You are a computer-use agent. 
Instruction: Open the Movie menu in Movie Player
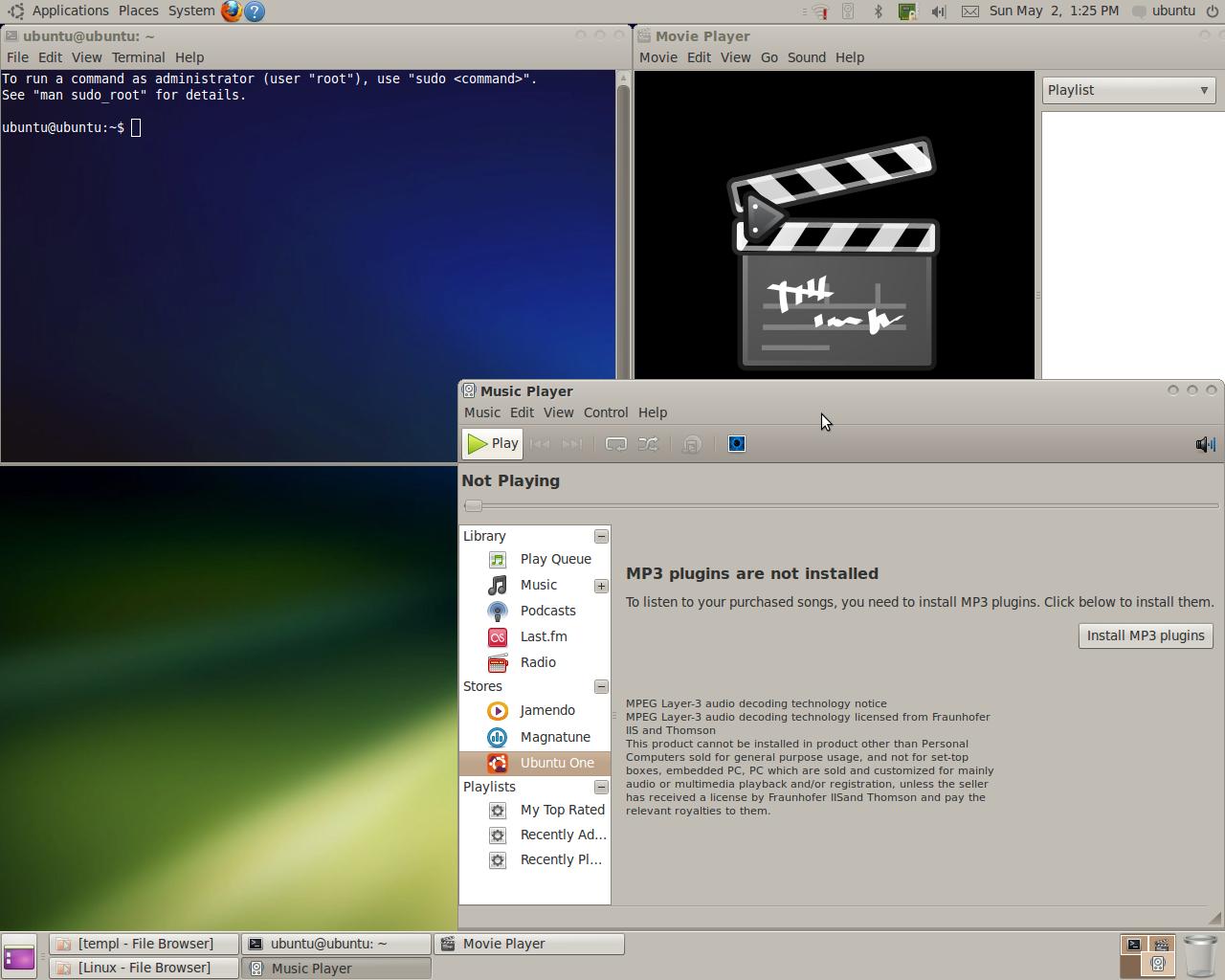click(658, 57)
